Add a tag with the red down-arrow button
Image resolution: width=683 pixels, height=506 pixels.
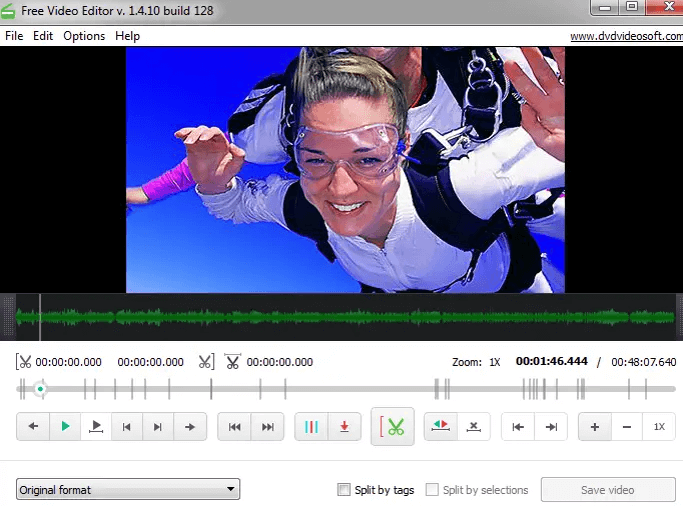coord(345,426)
